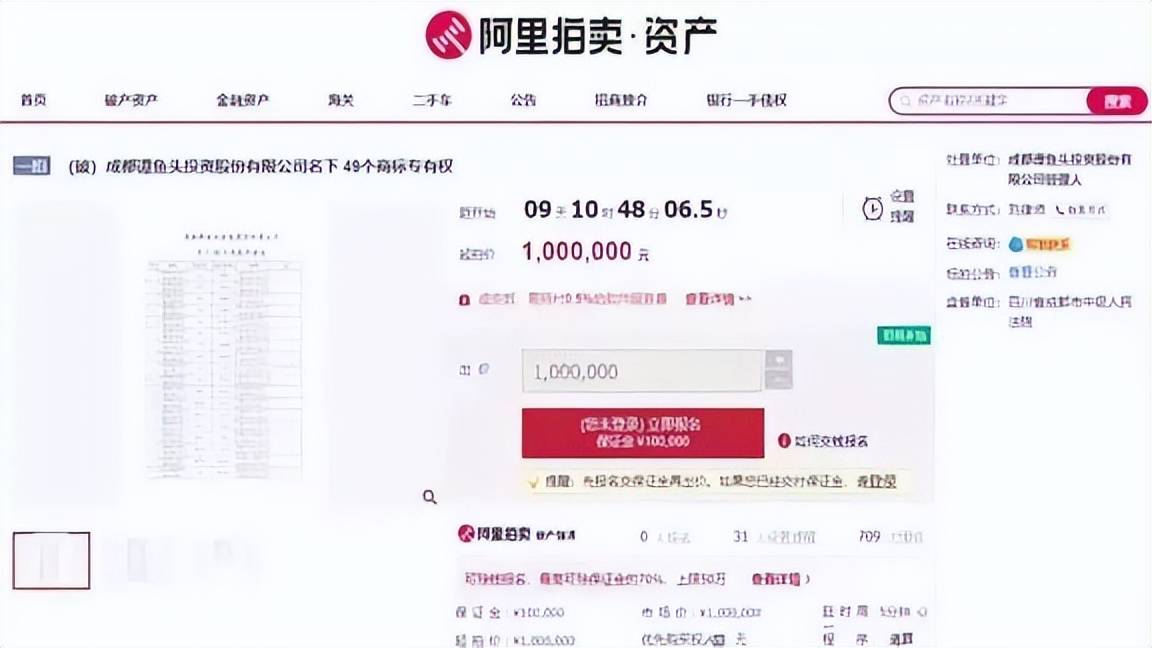Click the red info icon near 如何交钱报名

[784, 440]
